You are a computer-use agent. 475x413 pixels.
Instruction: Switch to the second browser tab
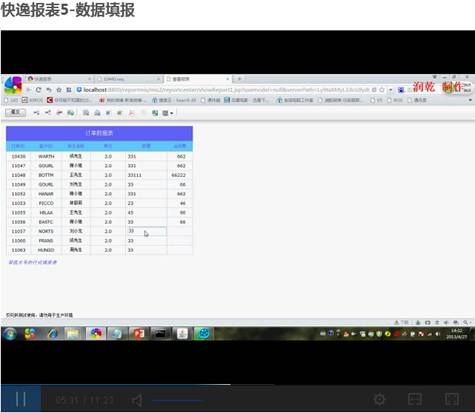(x=128, y=79)
